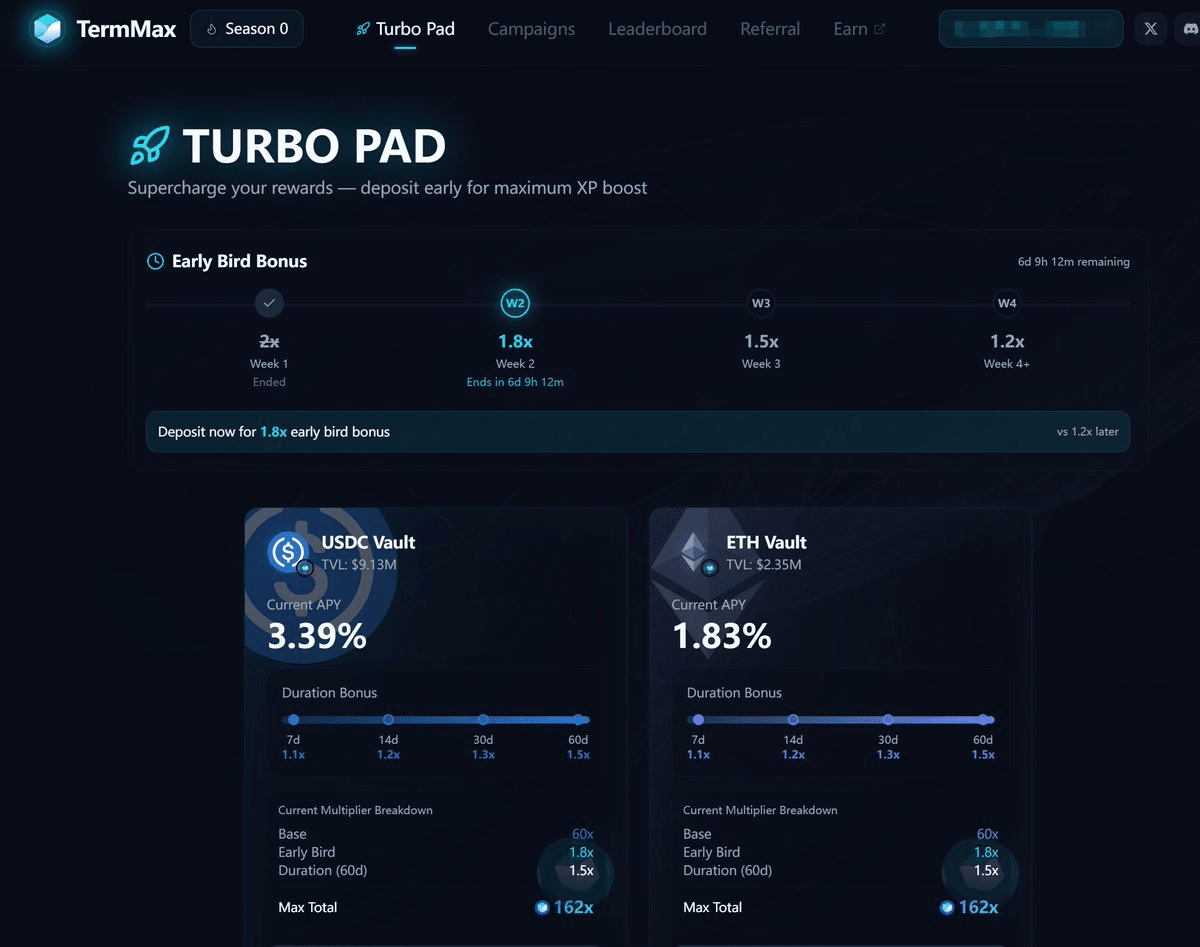
Task: Click USDC vault Base 60x value
Action: coord(583,834)
